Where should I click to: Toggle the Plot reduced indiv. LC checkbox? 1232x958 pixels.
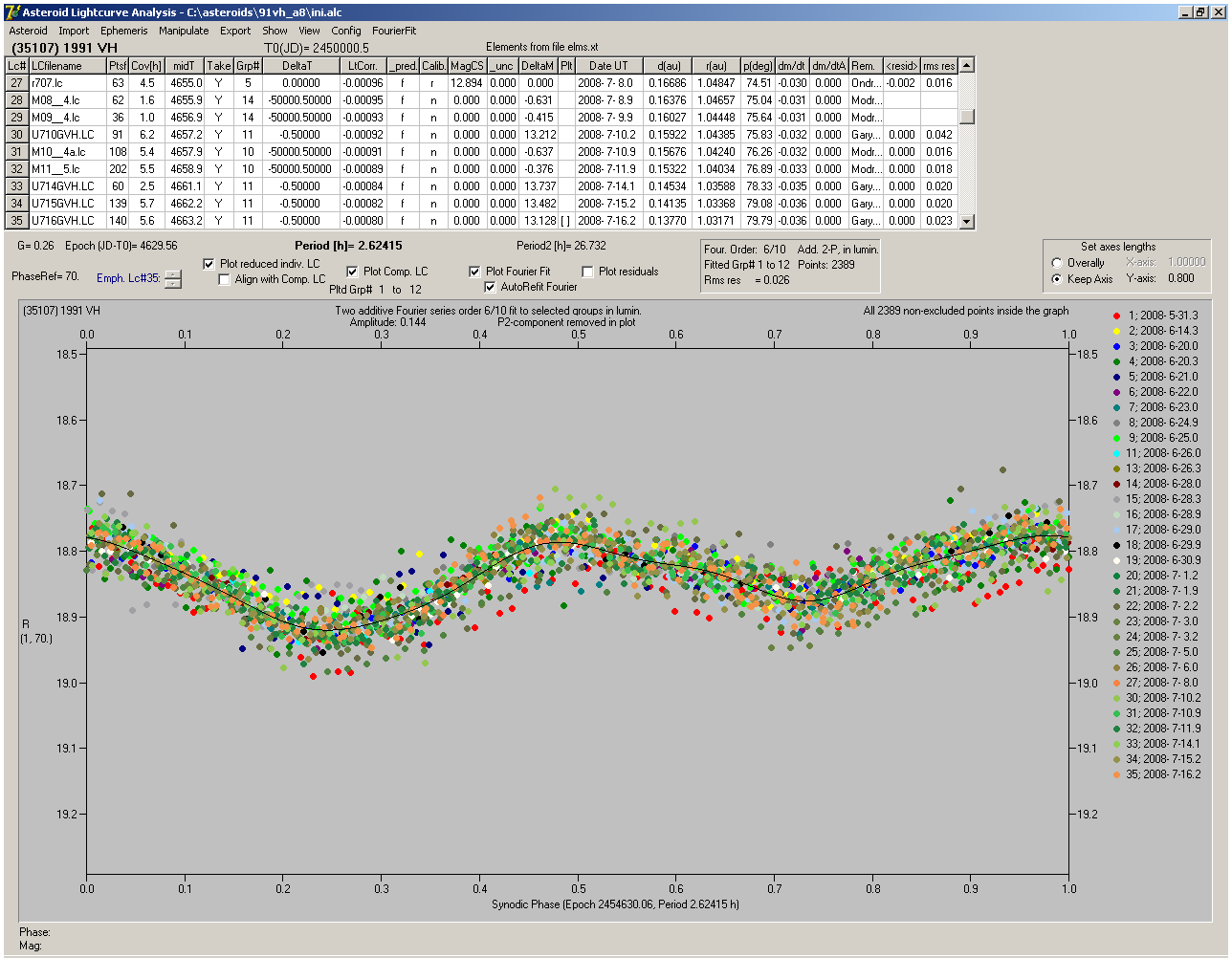click(209, 264)
